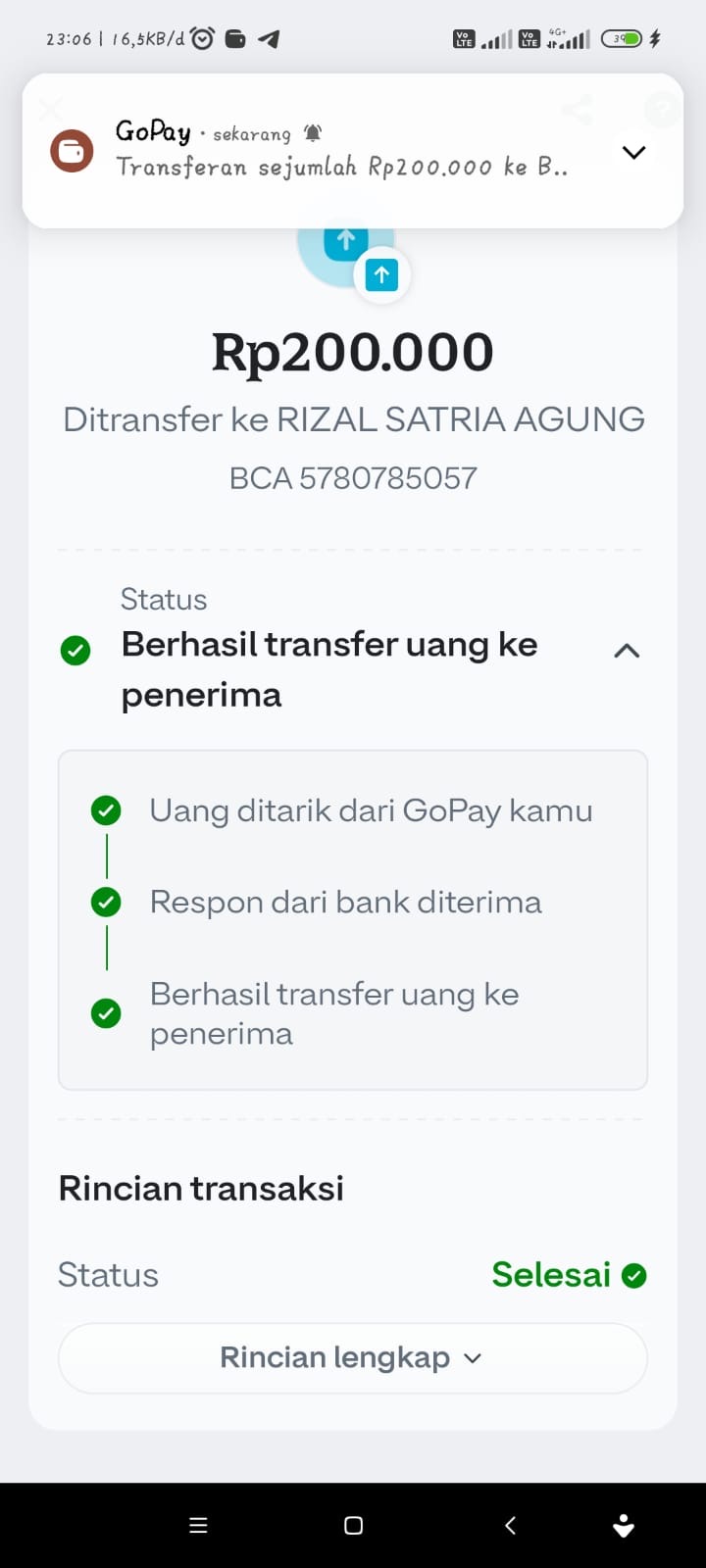Screen dimensions: 706x1568
Task: Tap checkmark for Uang ditarik dari GoPay
Action: 106,810
